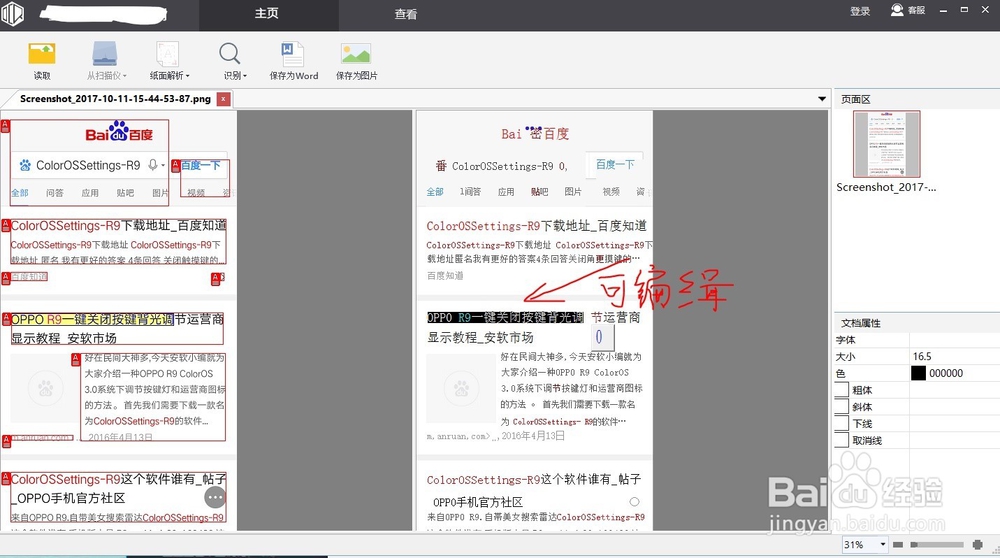Select the Screenshot_2017-10-11 document tab
The height and width of the screenshot is (558, 1000).
click(x=115, y=99)
